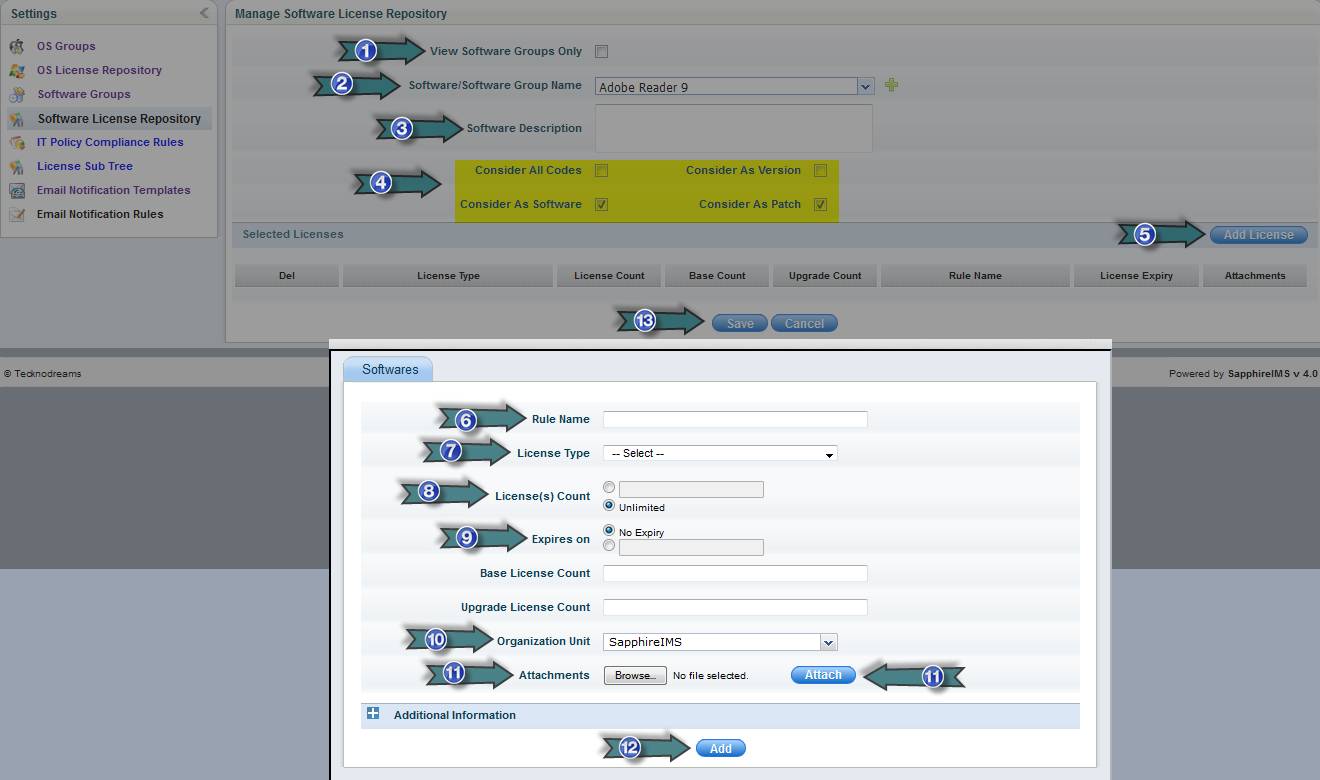The width and height of the screenshot is (1320, 780).
Task: Select the Unlimited license count radio button
Action: click(x=609, y=506)
